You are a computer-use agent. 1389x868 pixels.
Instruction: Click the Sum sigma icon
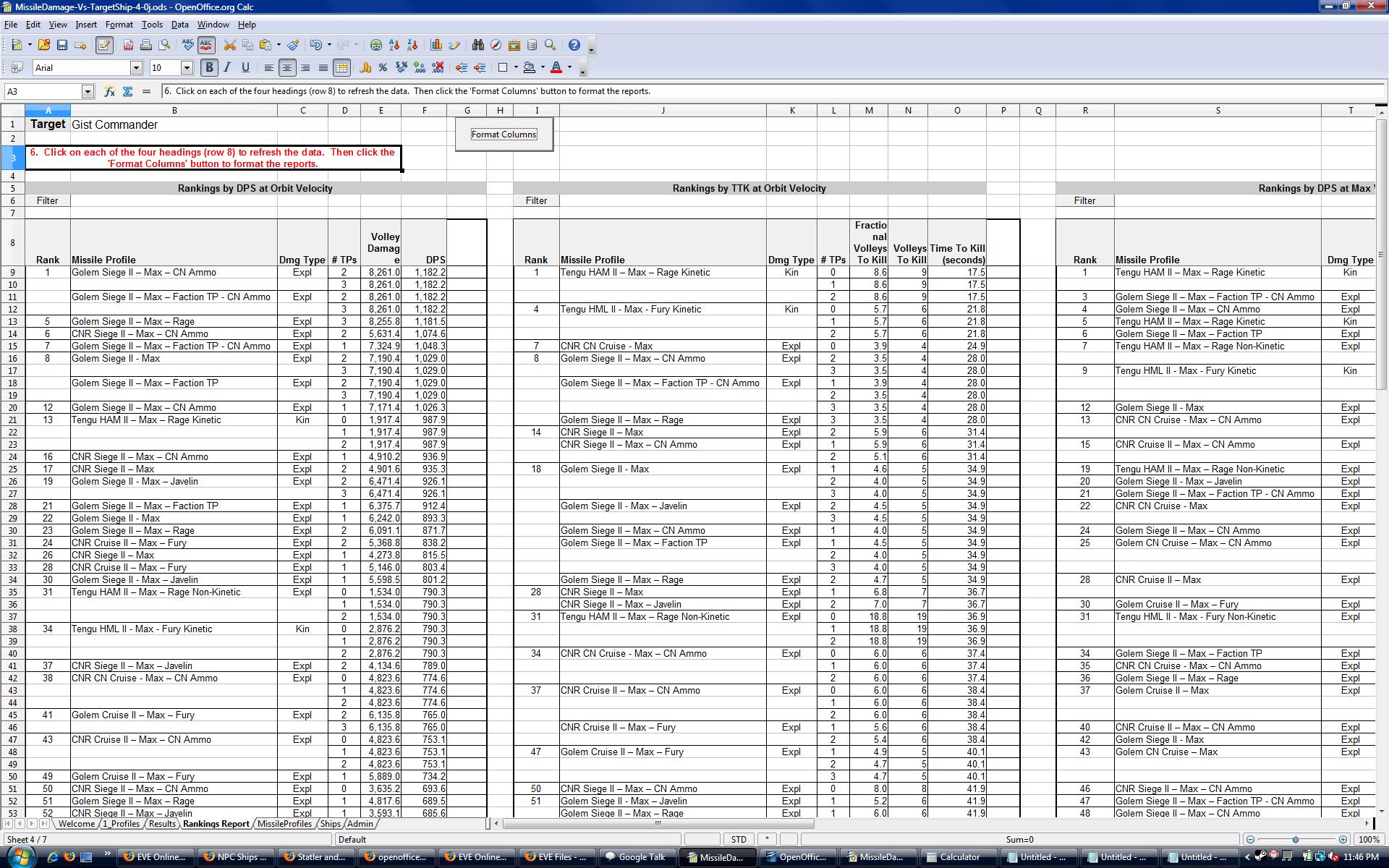128,91
